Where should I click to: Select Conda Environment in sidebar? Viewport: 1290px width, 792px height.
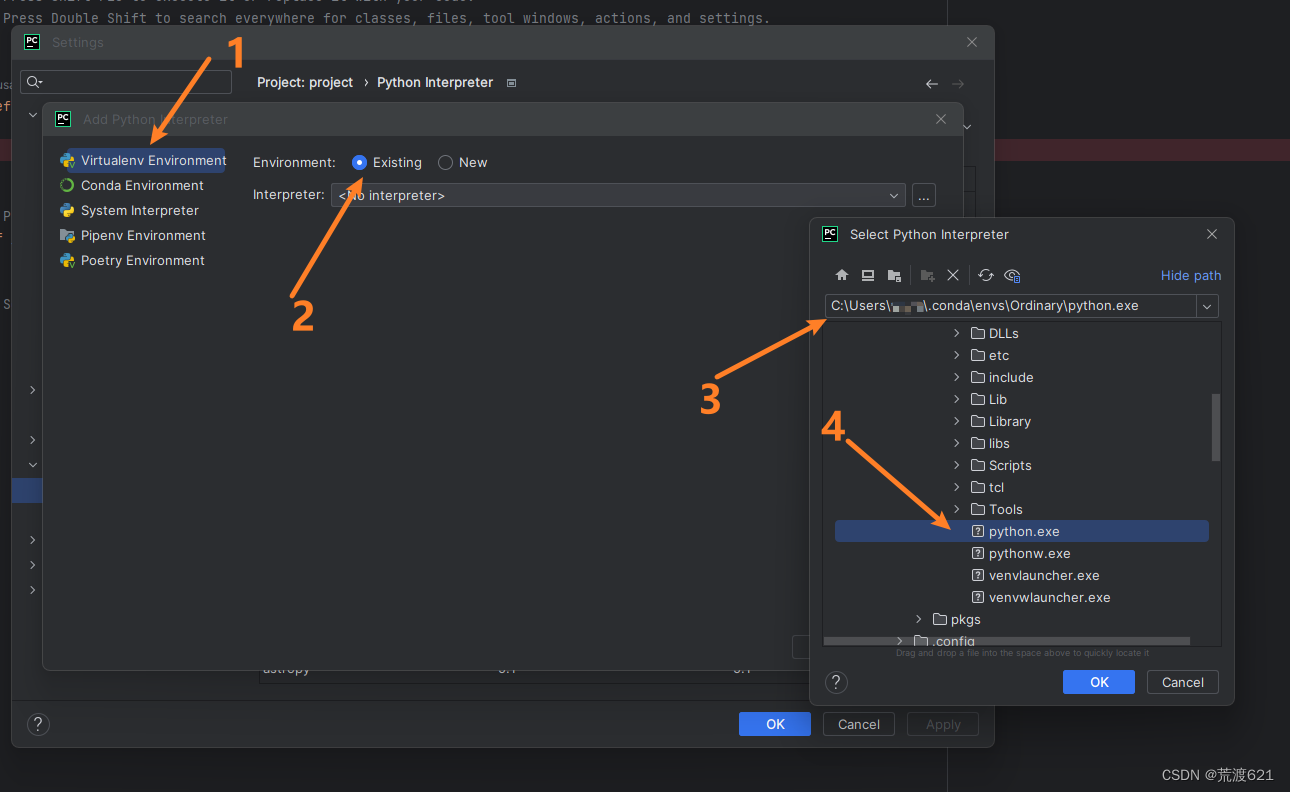pos(141,185)
